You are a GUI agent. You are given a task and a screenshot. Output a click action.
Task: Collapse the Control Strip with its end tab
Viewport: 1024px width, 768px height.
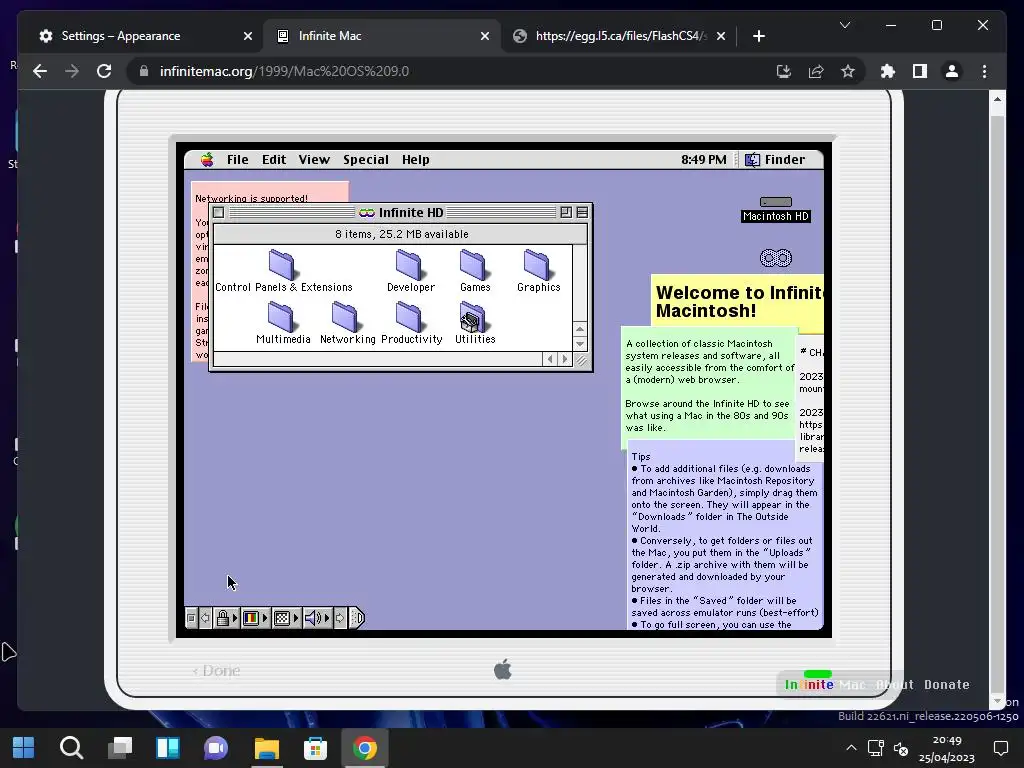[357, 618]
